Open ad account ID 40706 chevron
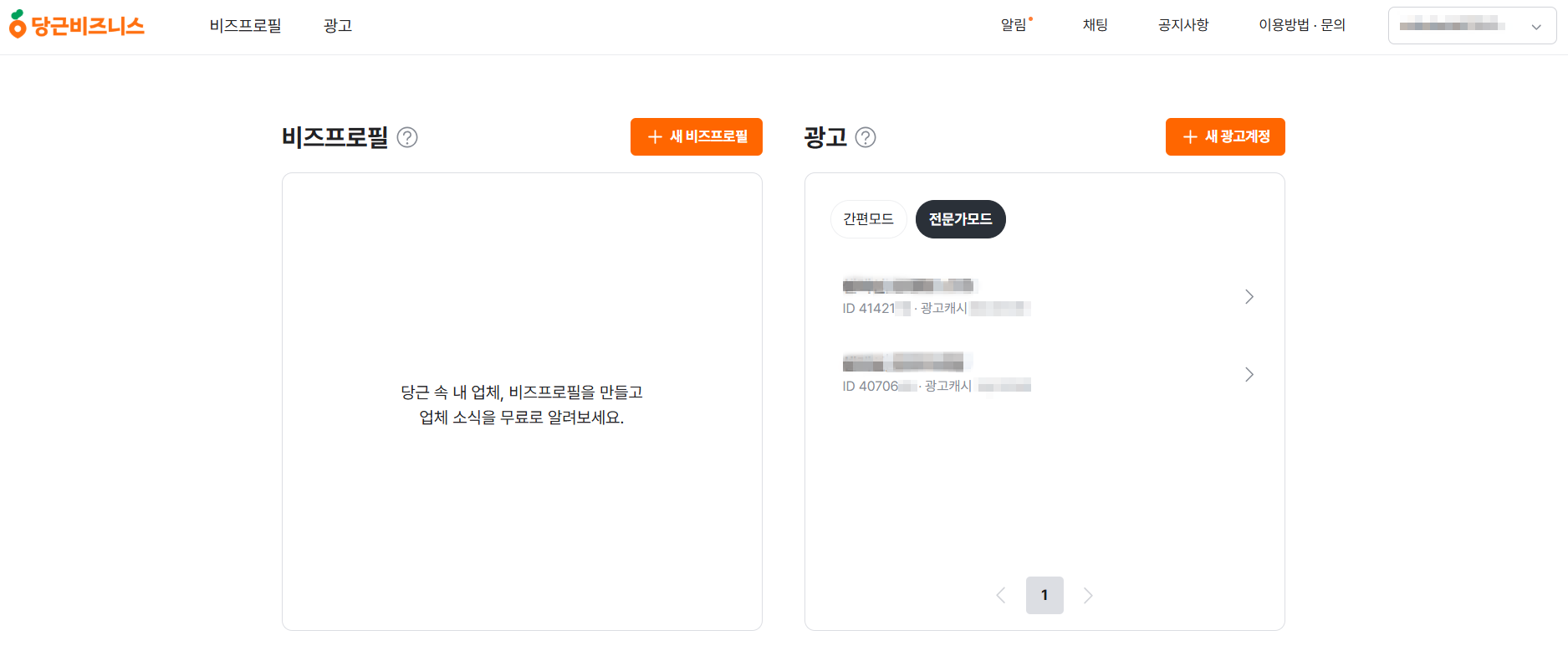The image size is (1568, 646). tap(1249, 374)
